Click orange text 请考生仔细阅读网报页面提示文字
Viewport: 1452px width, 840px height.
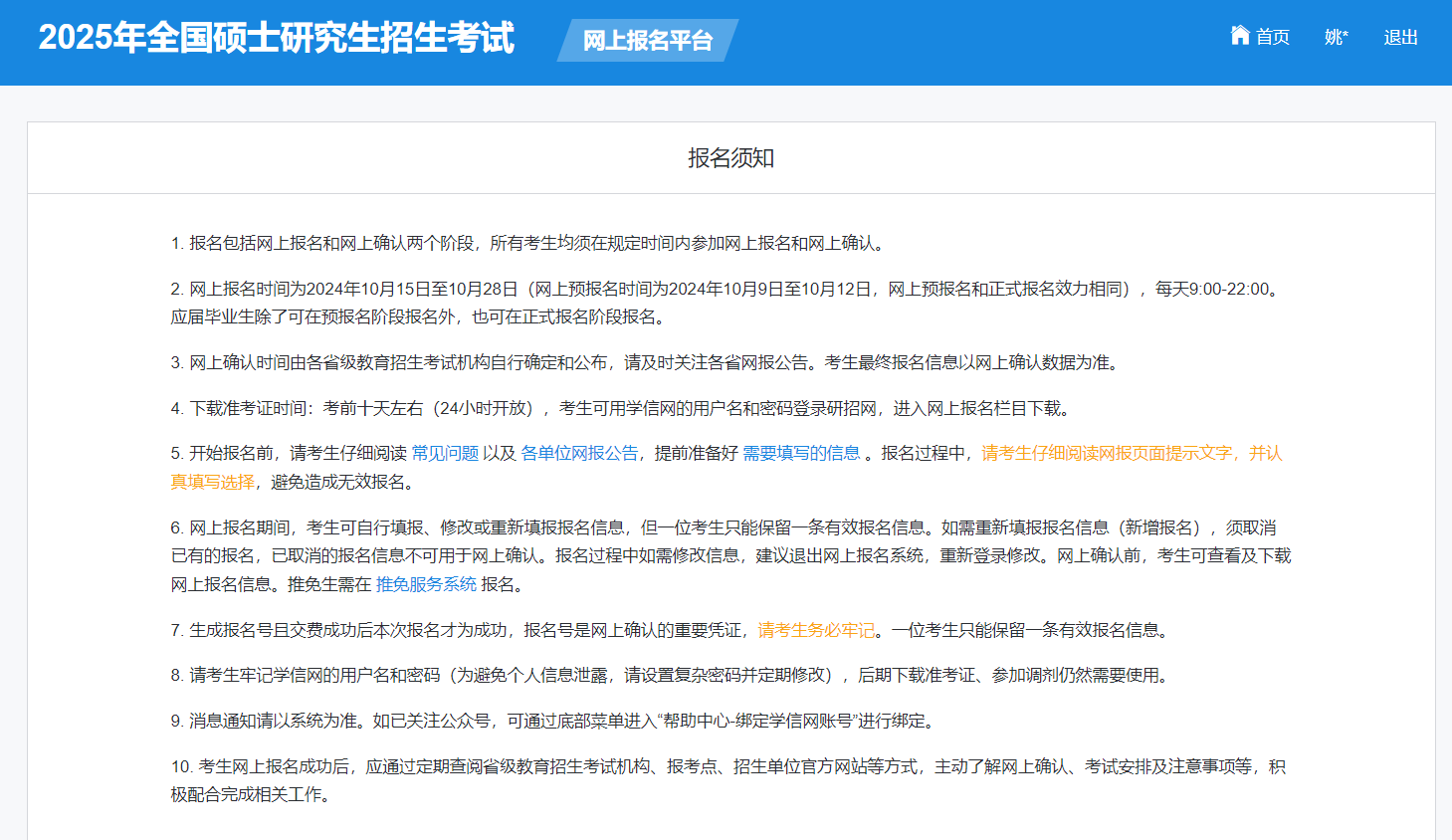[x=1107, y=453]
